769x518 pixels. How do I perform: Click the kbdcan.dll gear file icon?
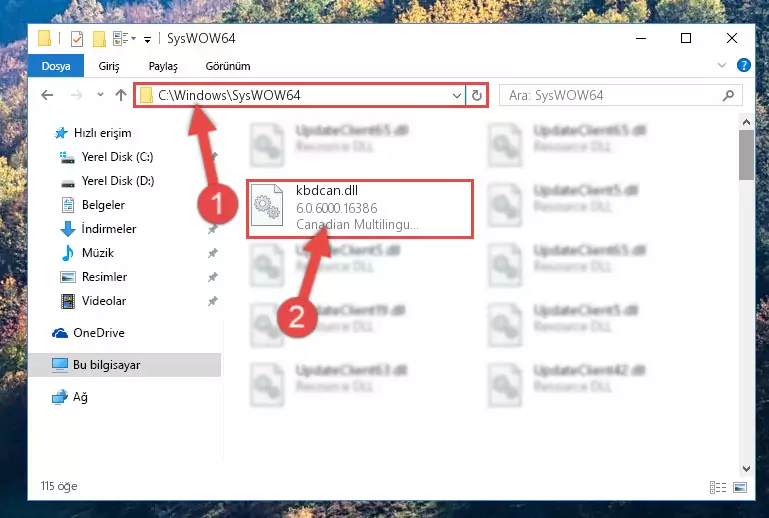(267, 205)
